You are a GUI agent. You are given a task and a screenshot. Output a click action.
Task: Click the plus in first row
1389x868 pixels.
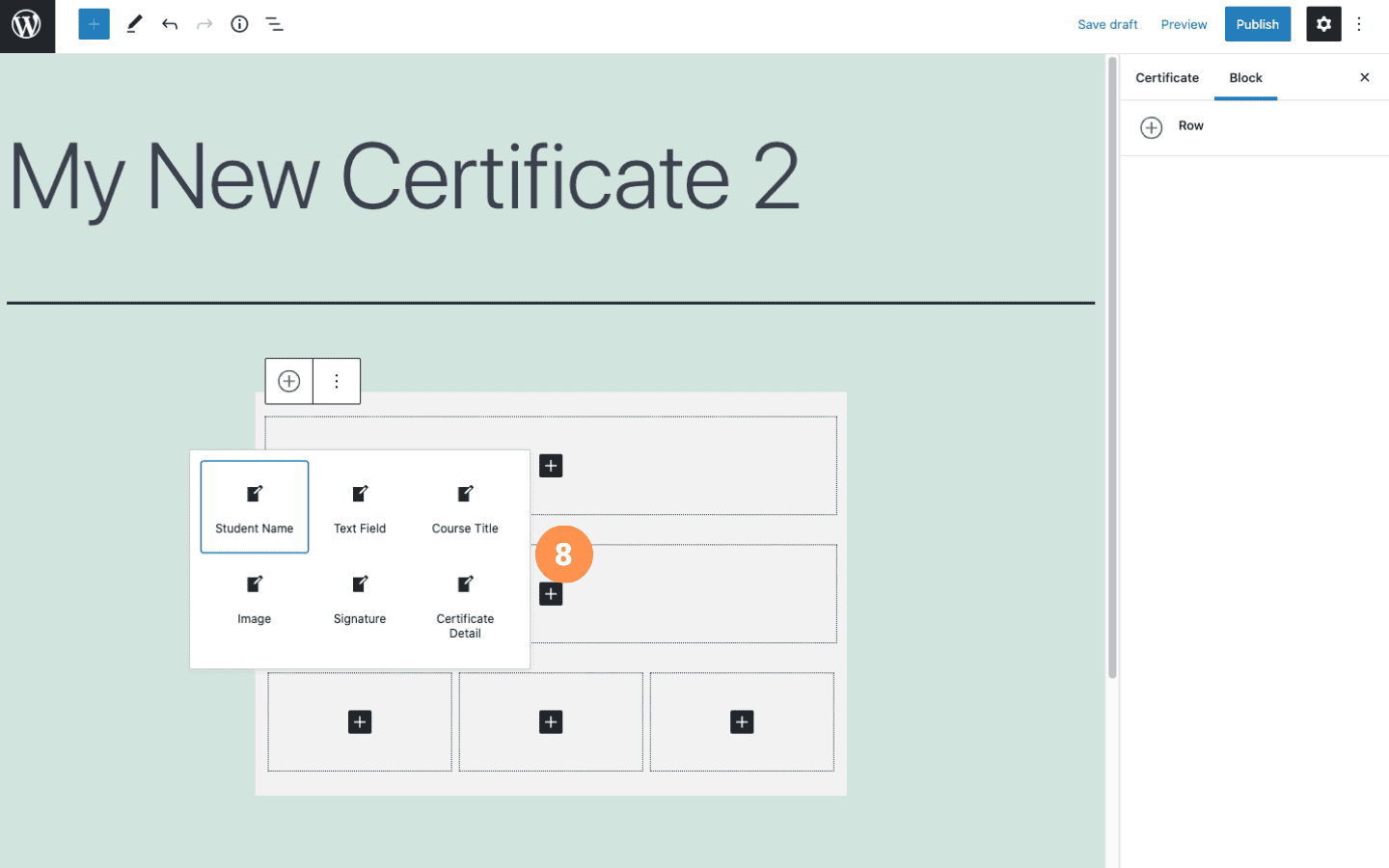point(551,466)
